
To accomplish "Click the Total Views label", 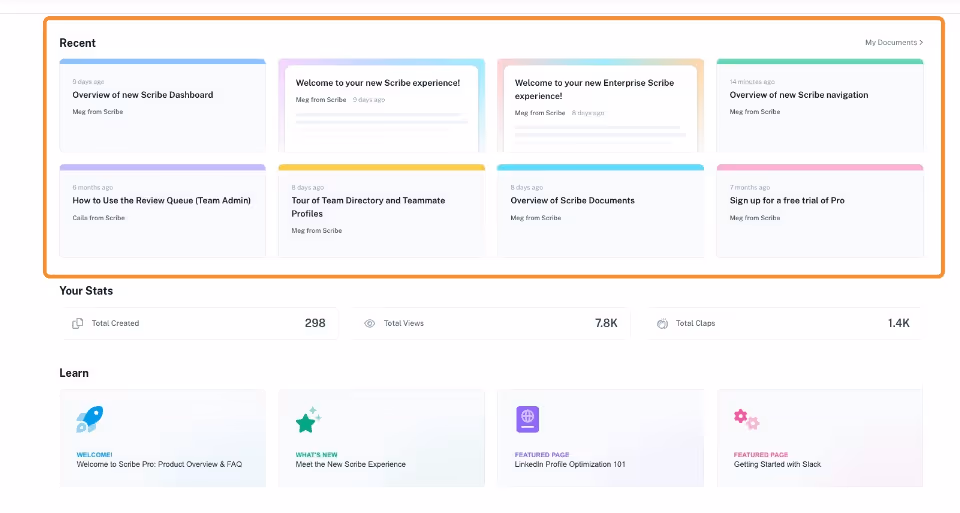I will [403, 323].
